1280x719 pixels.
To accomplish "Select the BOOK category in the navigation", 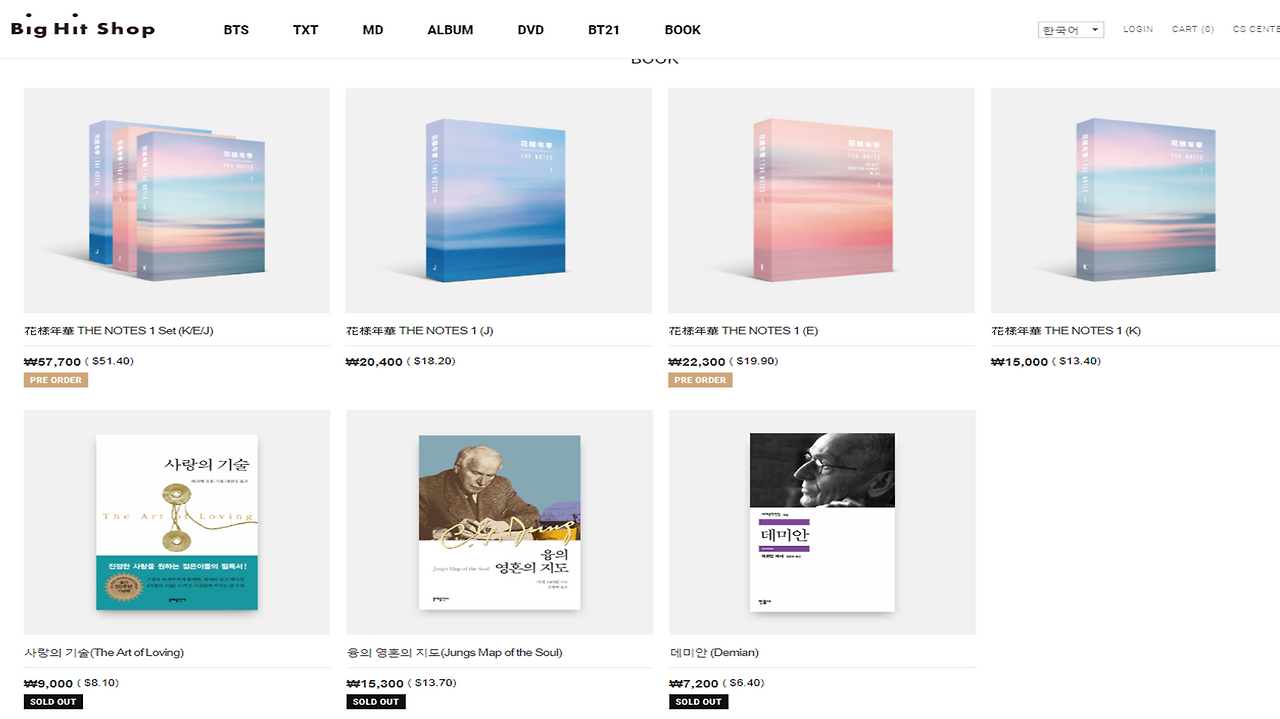I will point(683,30).
